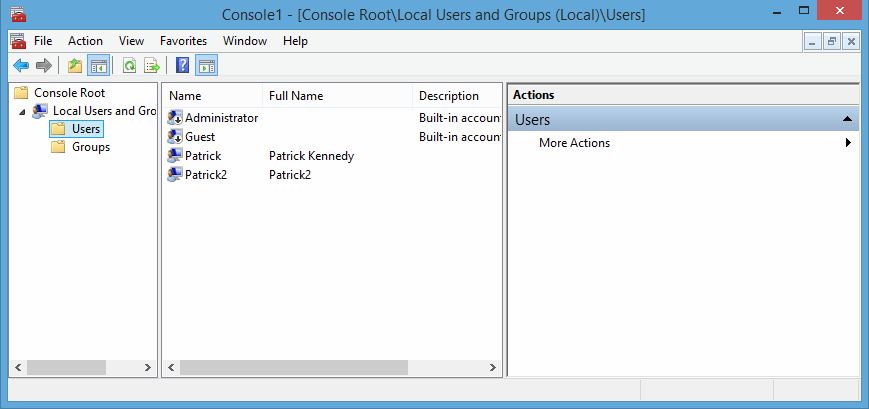Viewport: 869px width, 409px height.
Task: Click the Description column header
Action: [x=449, y=96]
